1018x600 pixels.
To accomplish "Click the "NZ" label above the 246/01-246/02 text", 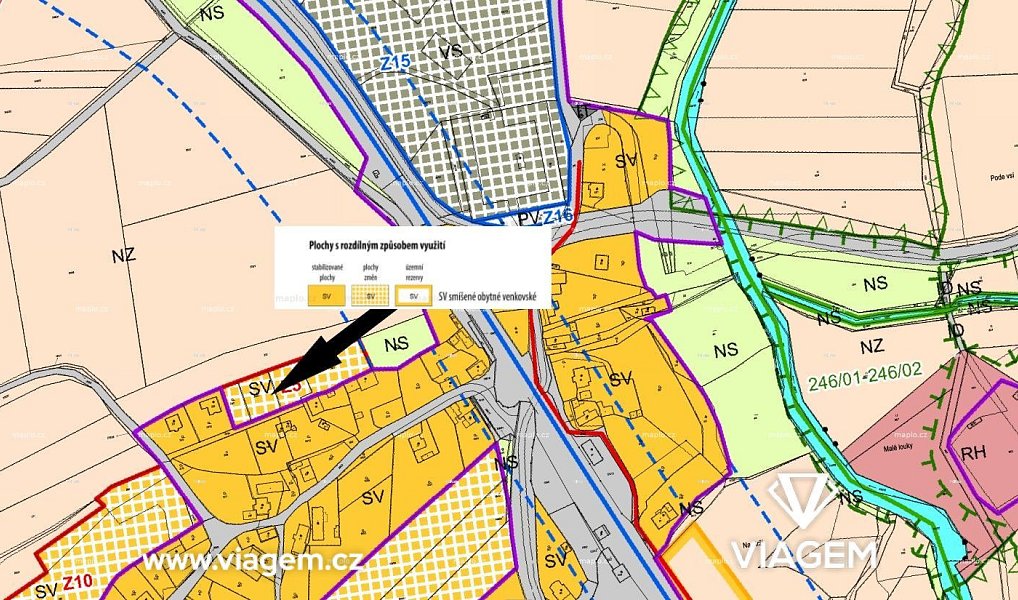I will [873, 346].
